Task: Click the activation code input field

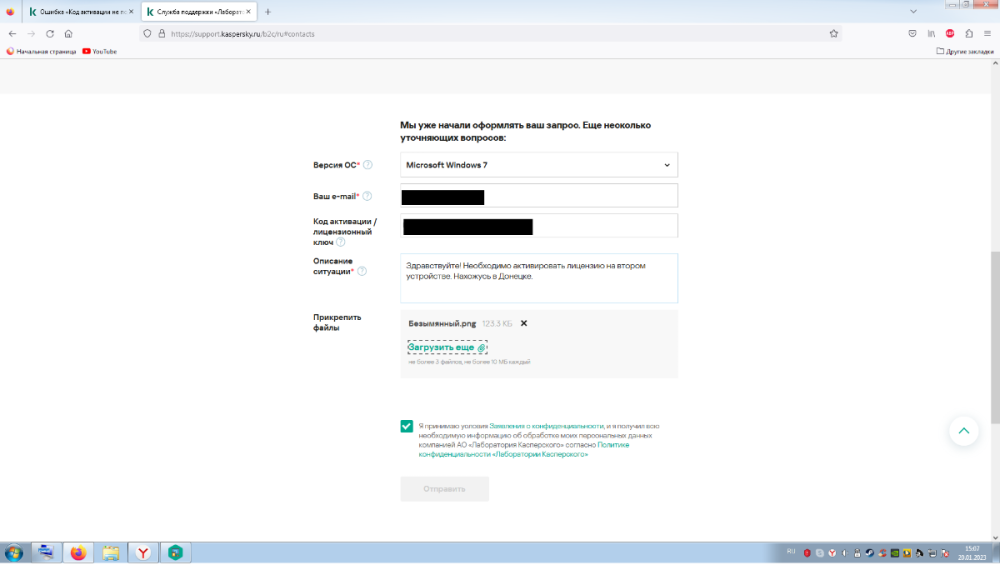Action: pos(539,226)
